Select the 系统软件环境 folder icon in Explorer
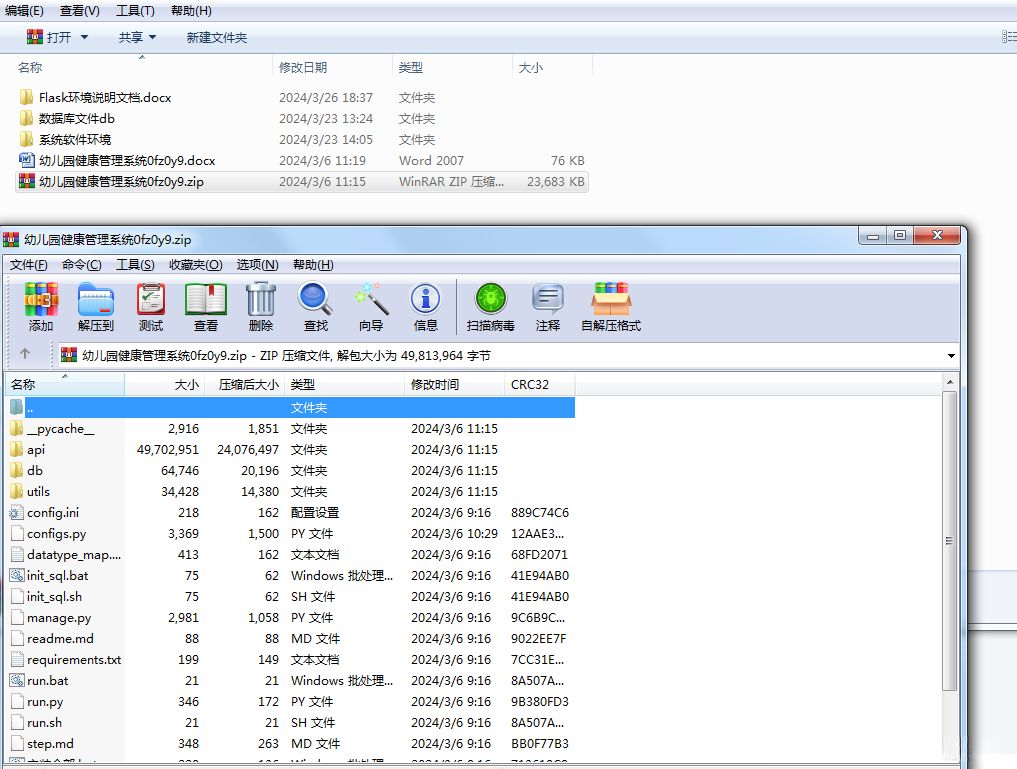The height and width of the screenshot is (769, 1017). (27, 139)
